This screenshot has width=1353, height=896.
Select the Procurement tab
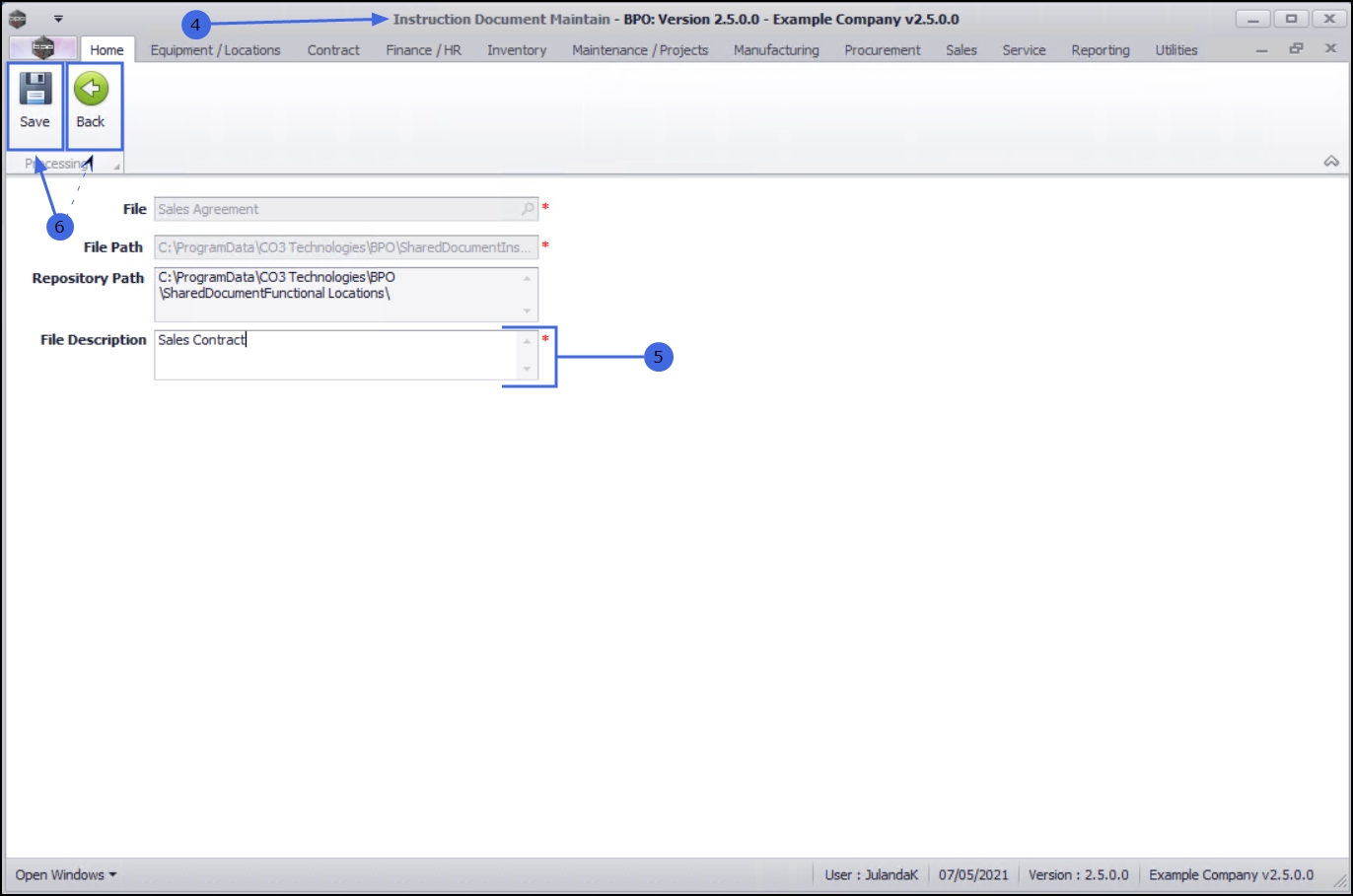tap(883, 50)
